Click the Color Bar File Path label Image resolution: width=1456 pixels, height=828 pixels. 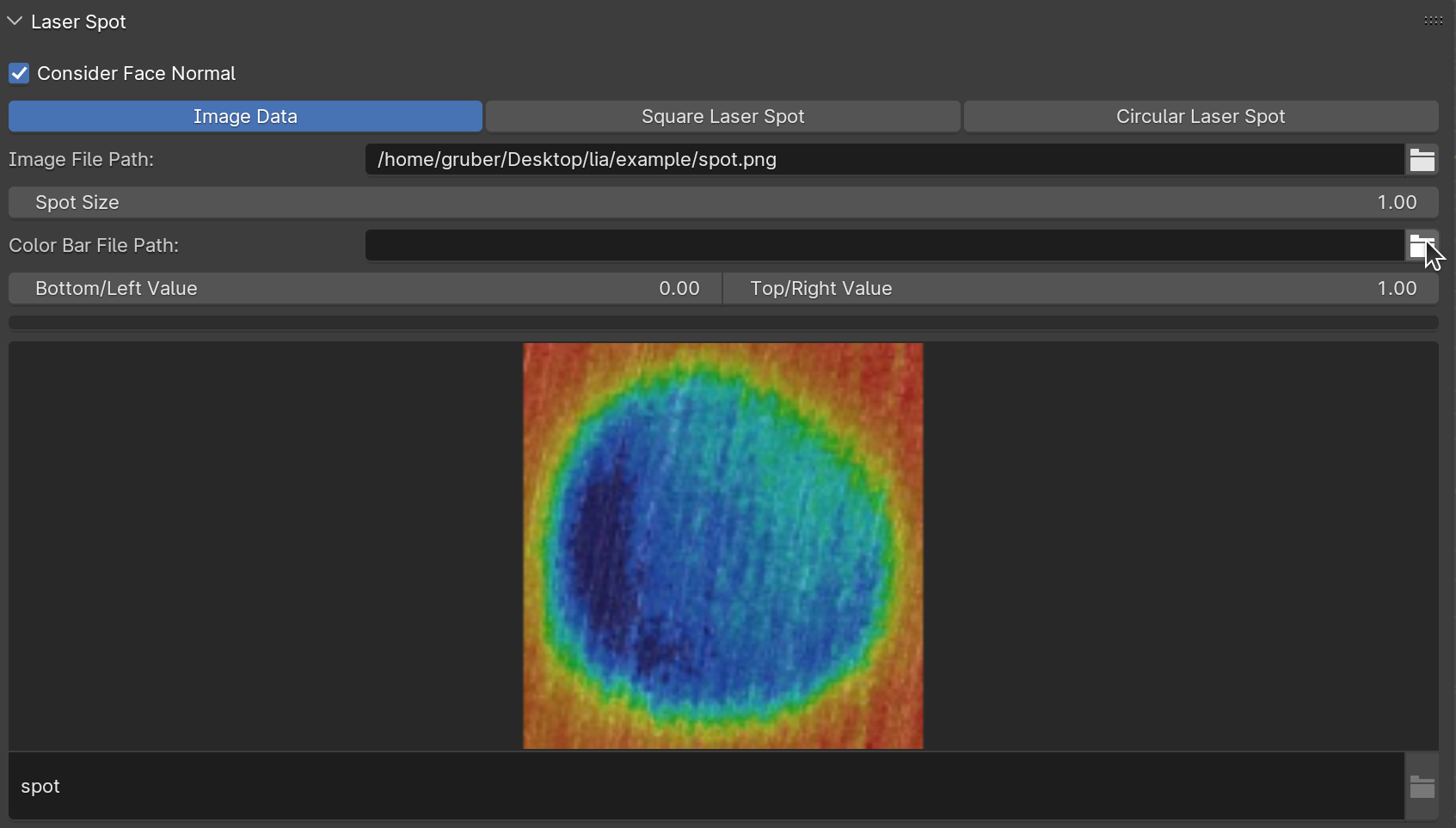pos(94,245)
